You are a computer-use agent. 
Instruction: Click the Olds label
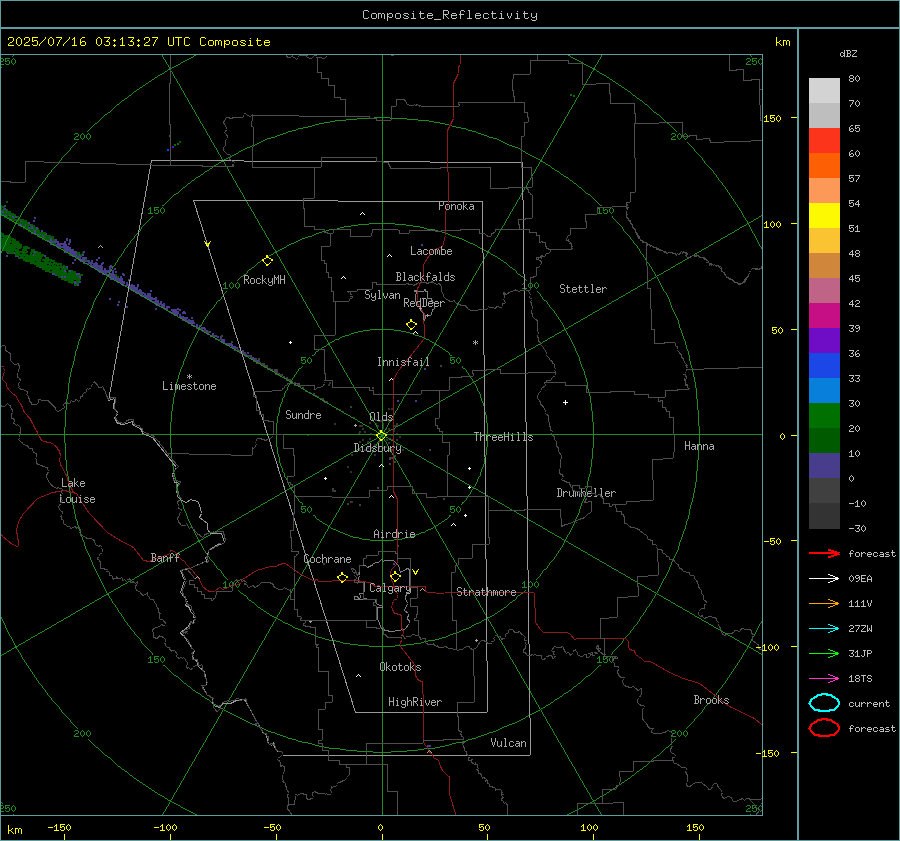click(381, 417)
